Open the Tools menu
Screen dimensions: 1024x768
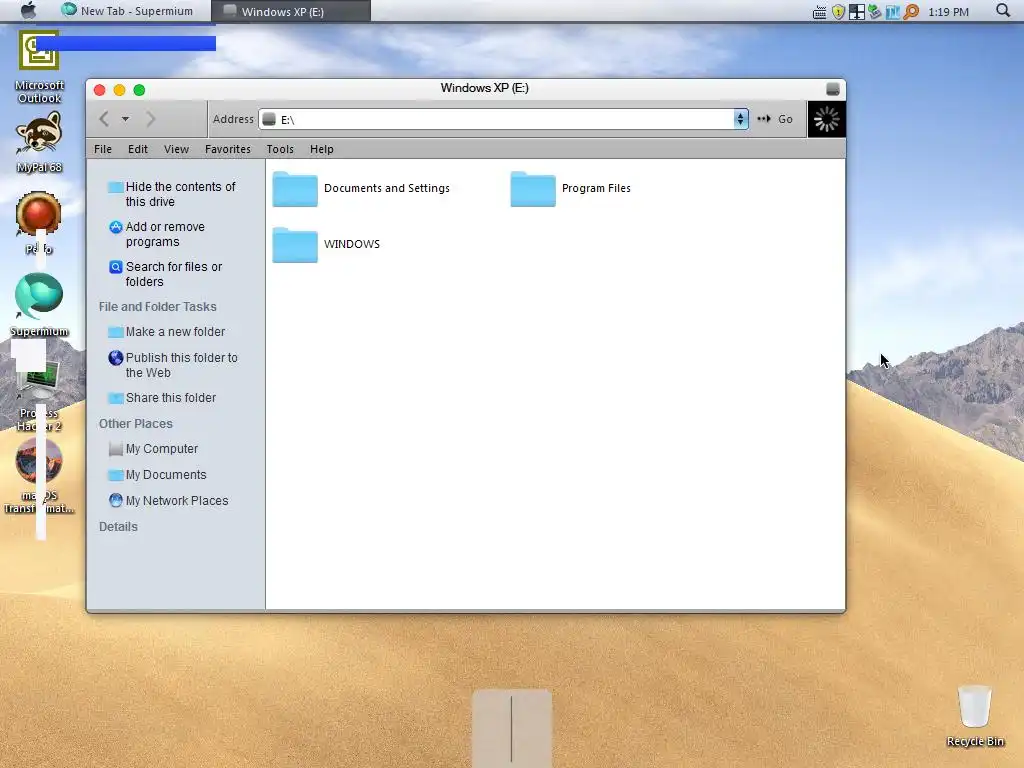point(280,149)
